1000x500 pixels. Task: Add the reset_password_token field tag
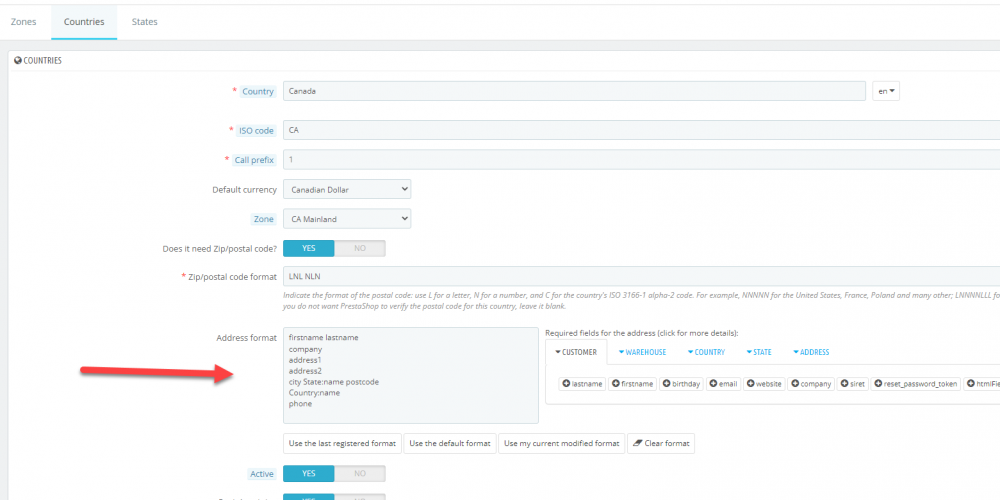point(916,384)
